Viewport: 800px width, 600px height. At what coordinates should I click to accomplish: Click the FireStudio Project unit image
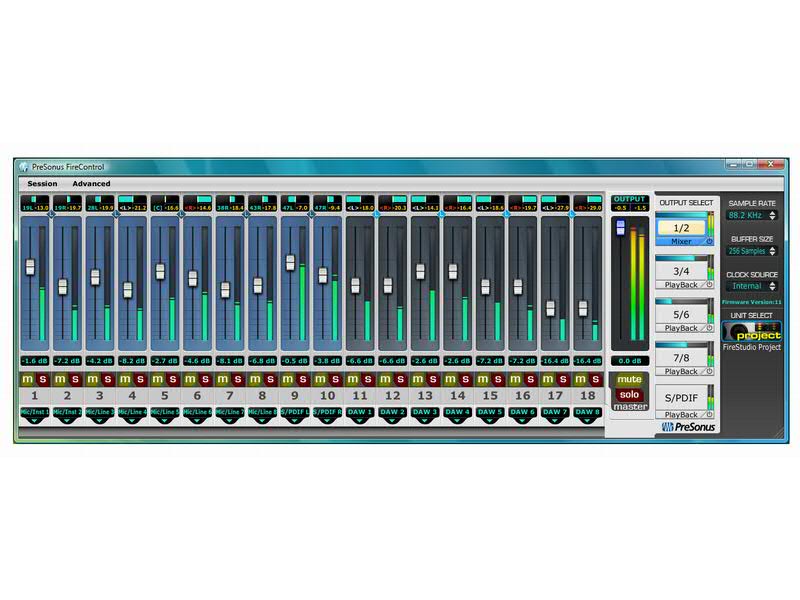click(x=752, y=331)
